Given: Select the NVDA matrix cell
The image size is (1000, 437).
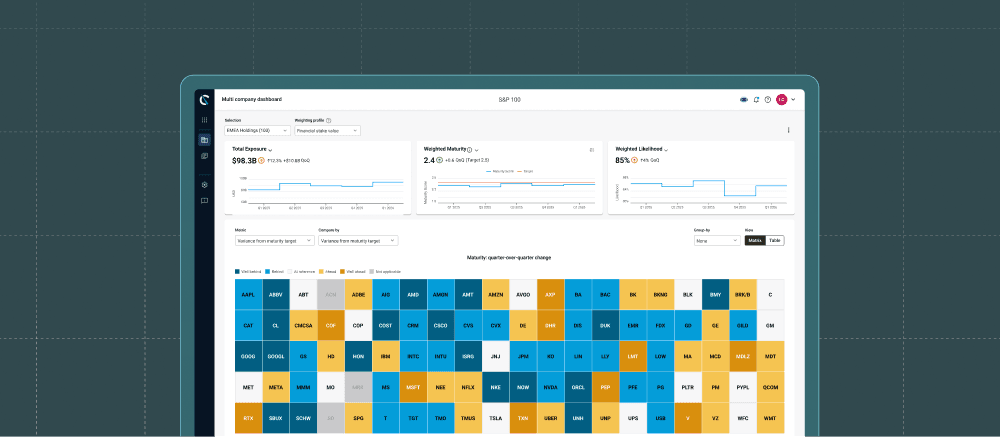Looking at the screenshot, I should point(550,387).
